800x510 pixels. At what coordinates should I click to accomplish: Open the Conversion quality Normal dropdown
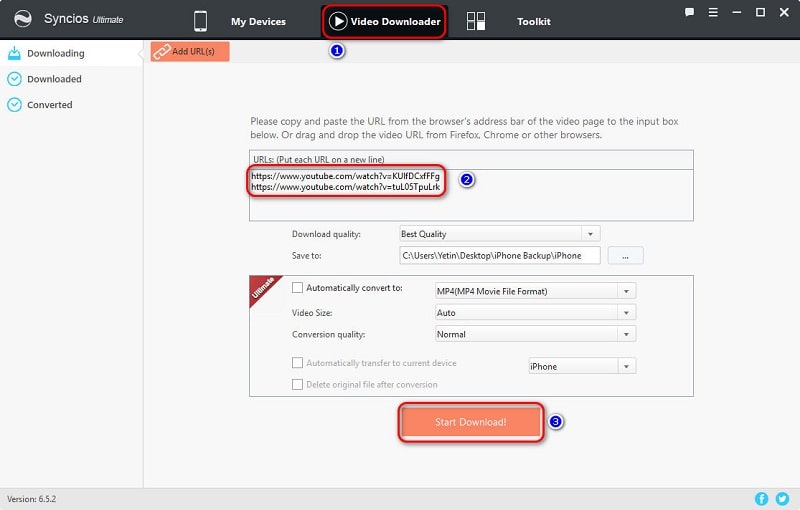click(535, 334)
